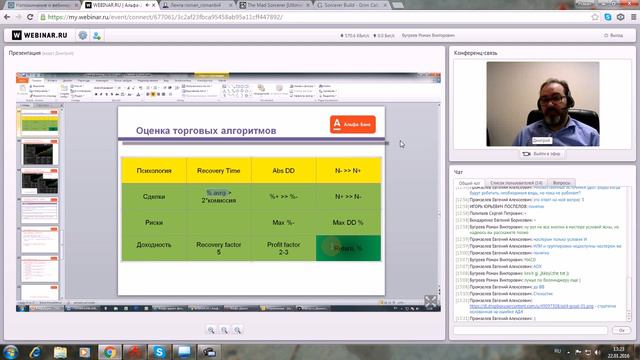Click the "Recovery factor 5" cell on the slide

point(218,248)
